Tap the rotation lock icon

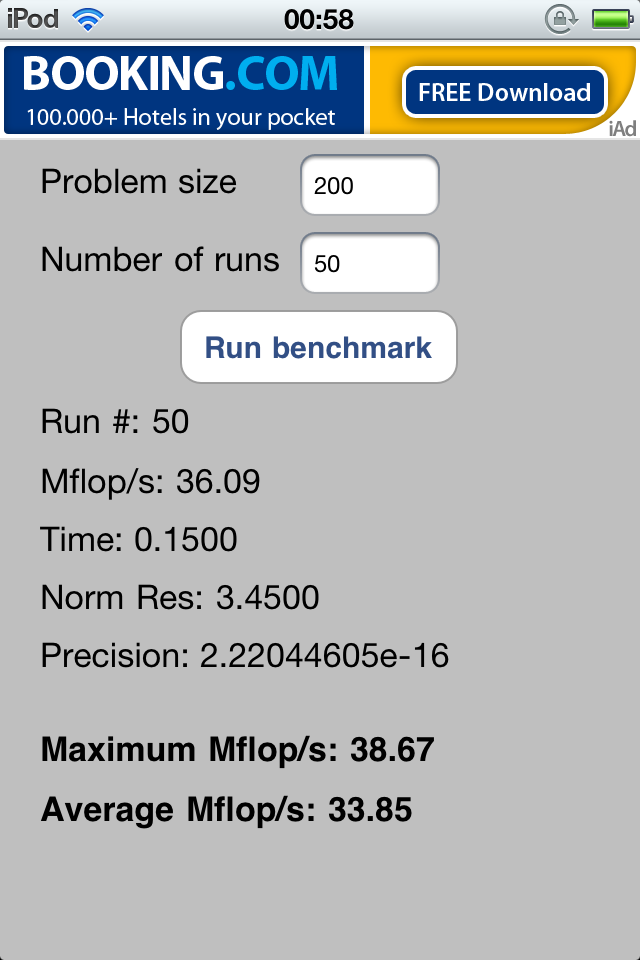(561, 19)
